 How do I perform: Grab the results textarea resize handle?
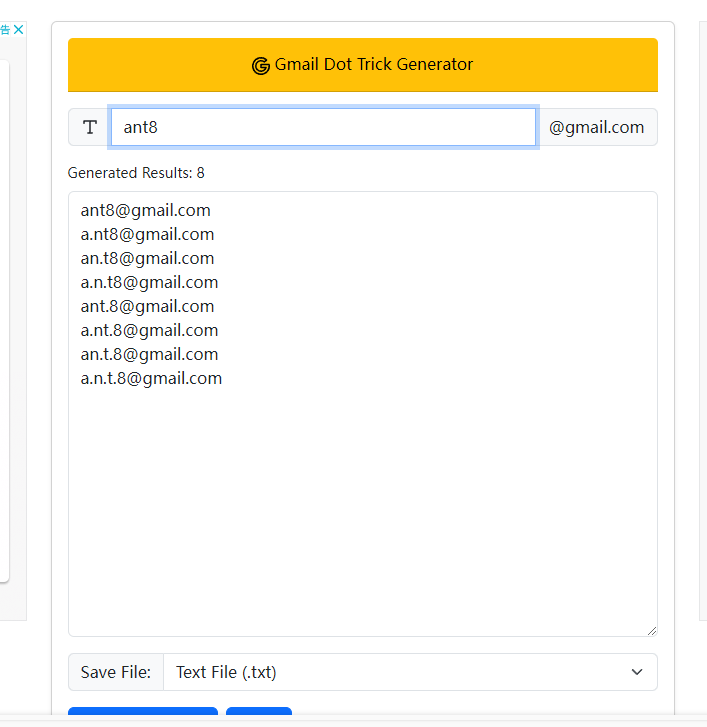652,631
